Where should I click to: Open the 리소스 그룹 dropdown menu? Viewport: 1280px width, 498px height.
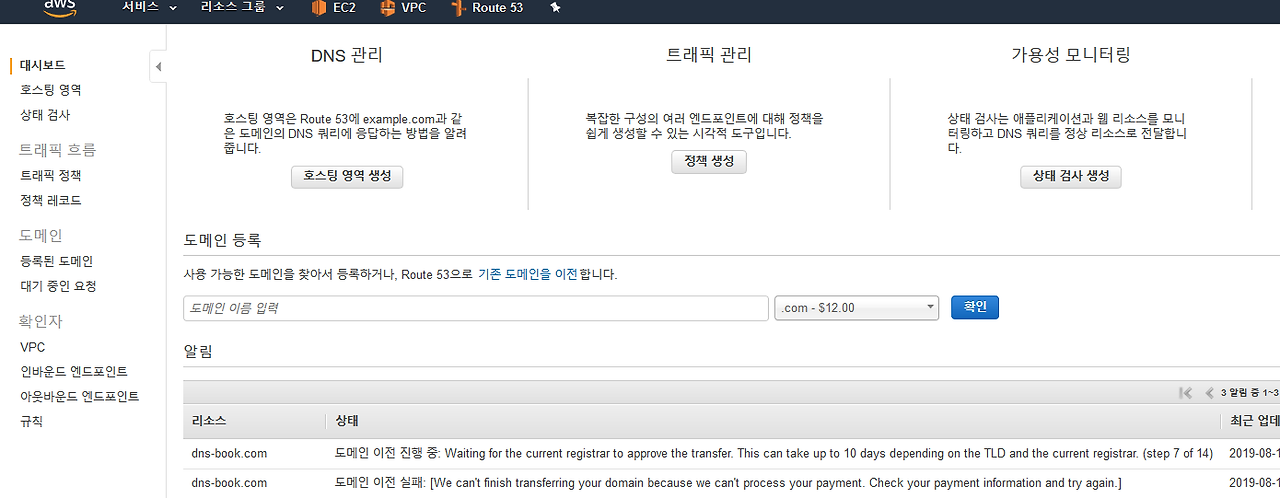[x=243, y=8]
